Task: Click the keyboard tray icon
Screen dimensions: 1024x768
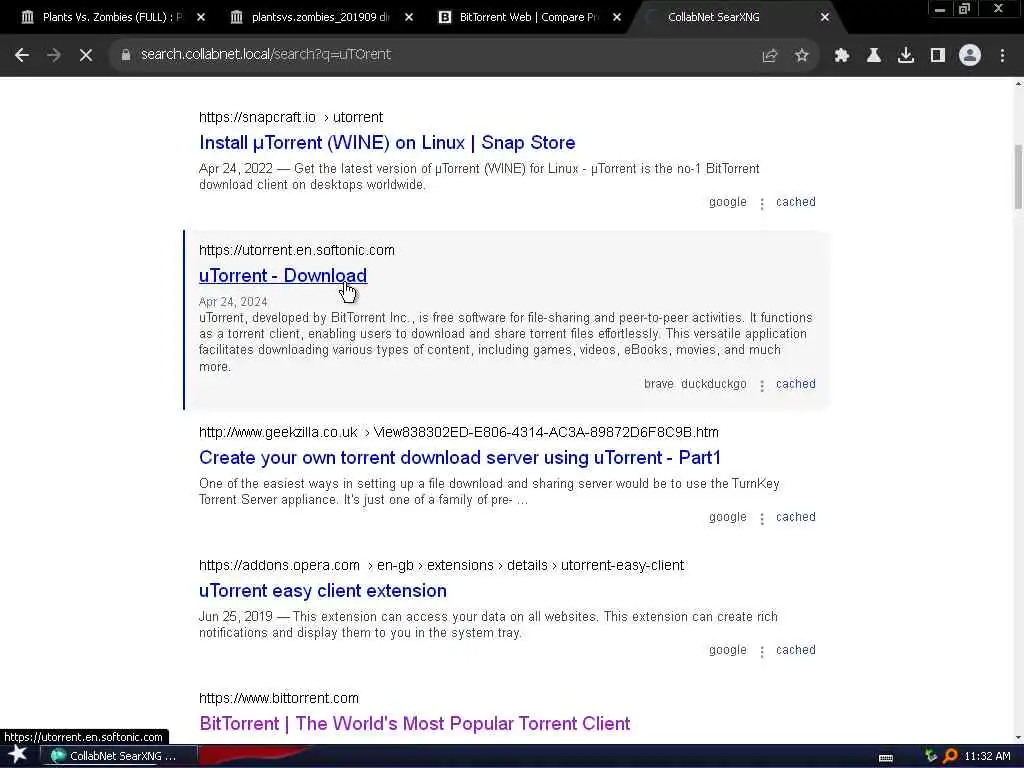Action: coord(886,758)
